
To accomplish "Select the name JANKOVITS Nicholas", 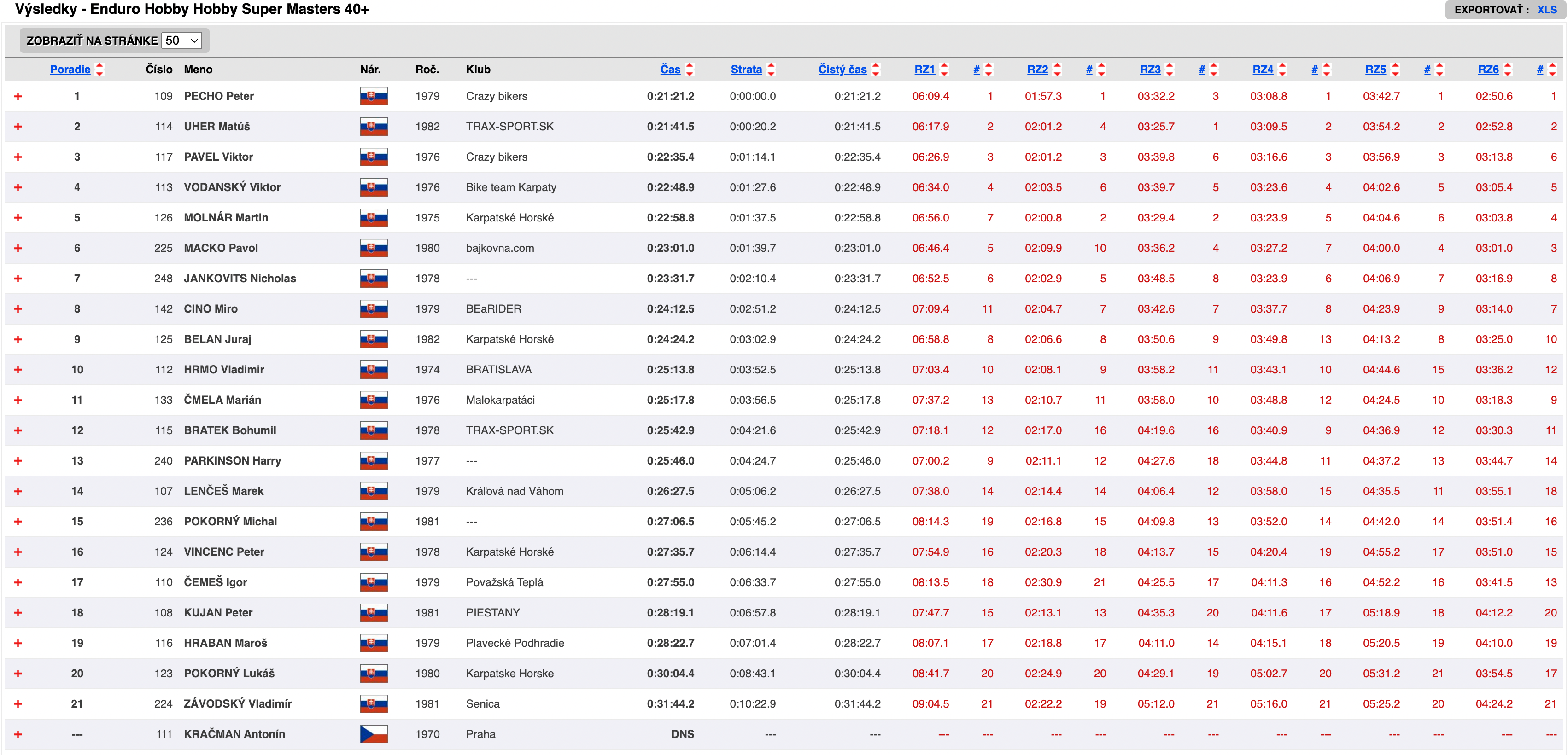I will 240,279.
